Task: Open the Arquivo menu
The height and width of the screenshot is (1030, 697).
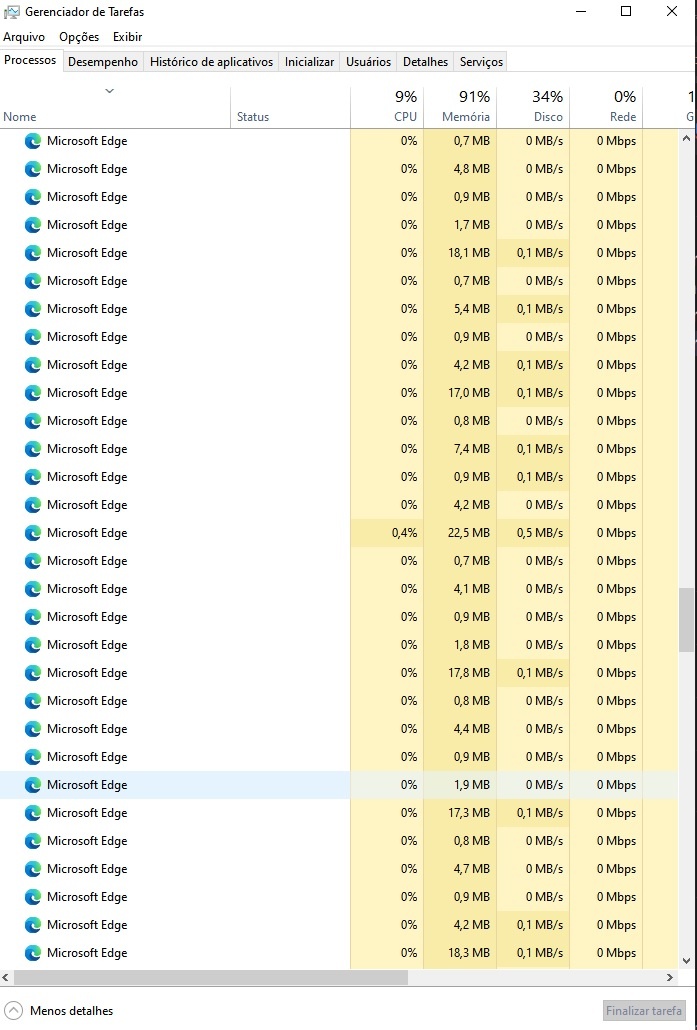Action: click(24, 37)
